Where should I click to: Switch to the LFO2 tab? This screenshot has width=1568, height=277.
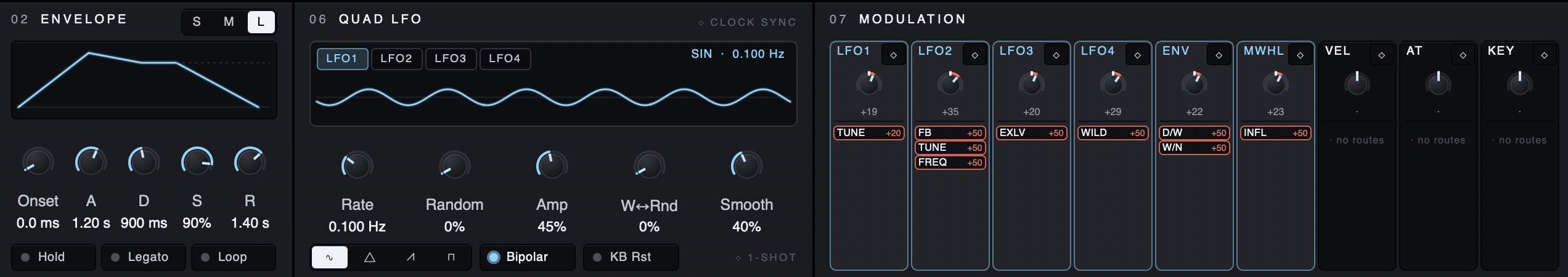[x=396, y=58]
